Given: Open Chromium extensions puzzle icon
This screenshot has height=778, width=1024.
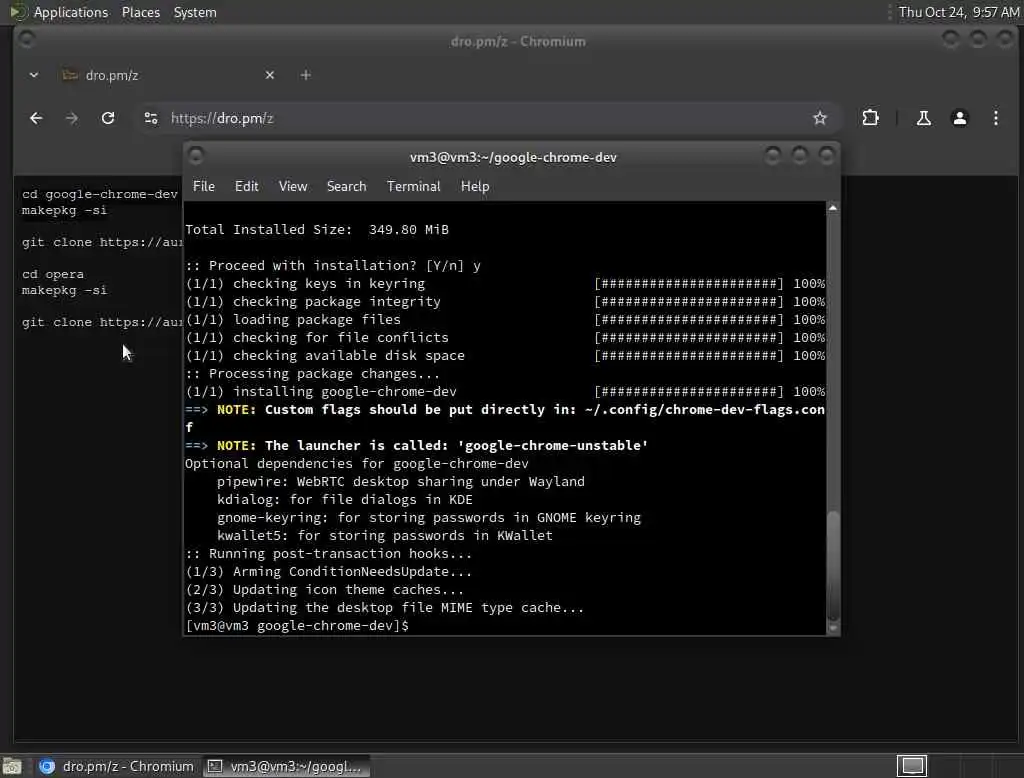Looking at the screenshot, I should [x=870, y=118].
